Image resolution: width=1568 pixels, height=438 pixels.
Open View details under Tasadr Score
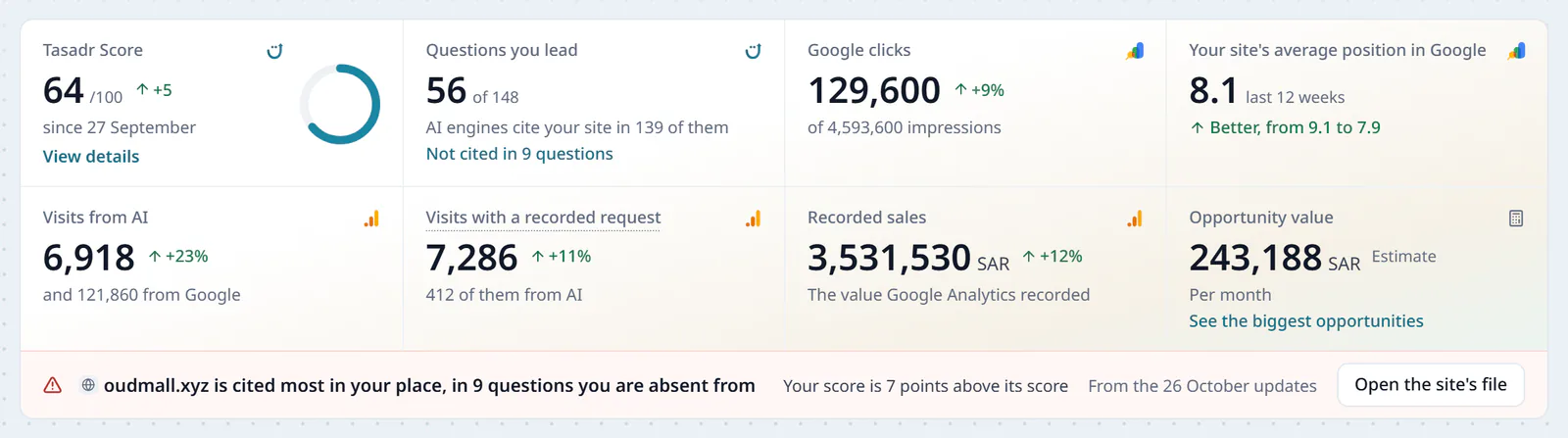coord(91,156)
